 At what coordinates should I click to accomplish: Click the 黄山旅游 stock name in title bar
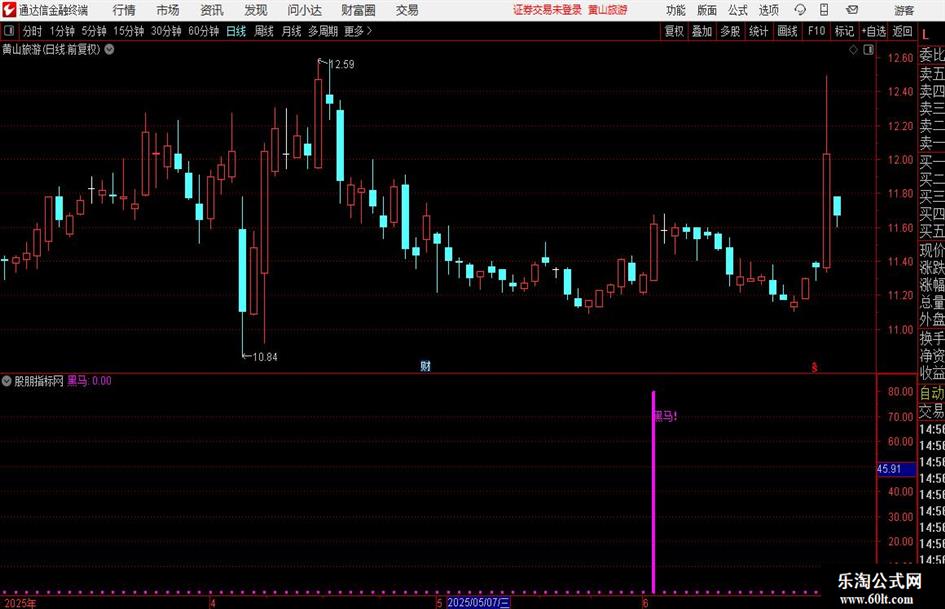pos(608,10)
